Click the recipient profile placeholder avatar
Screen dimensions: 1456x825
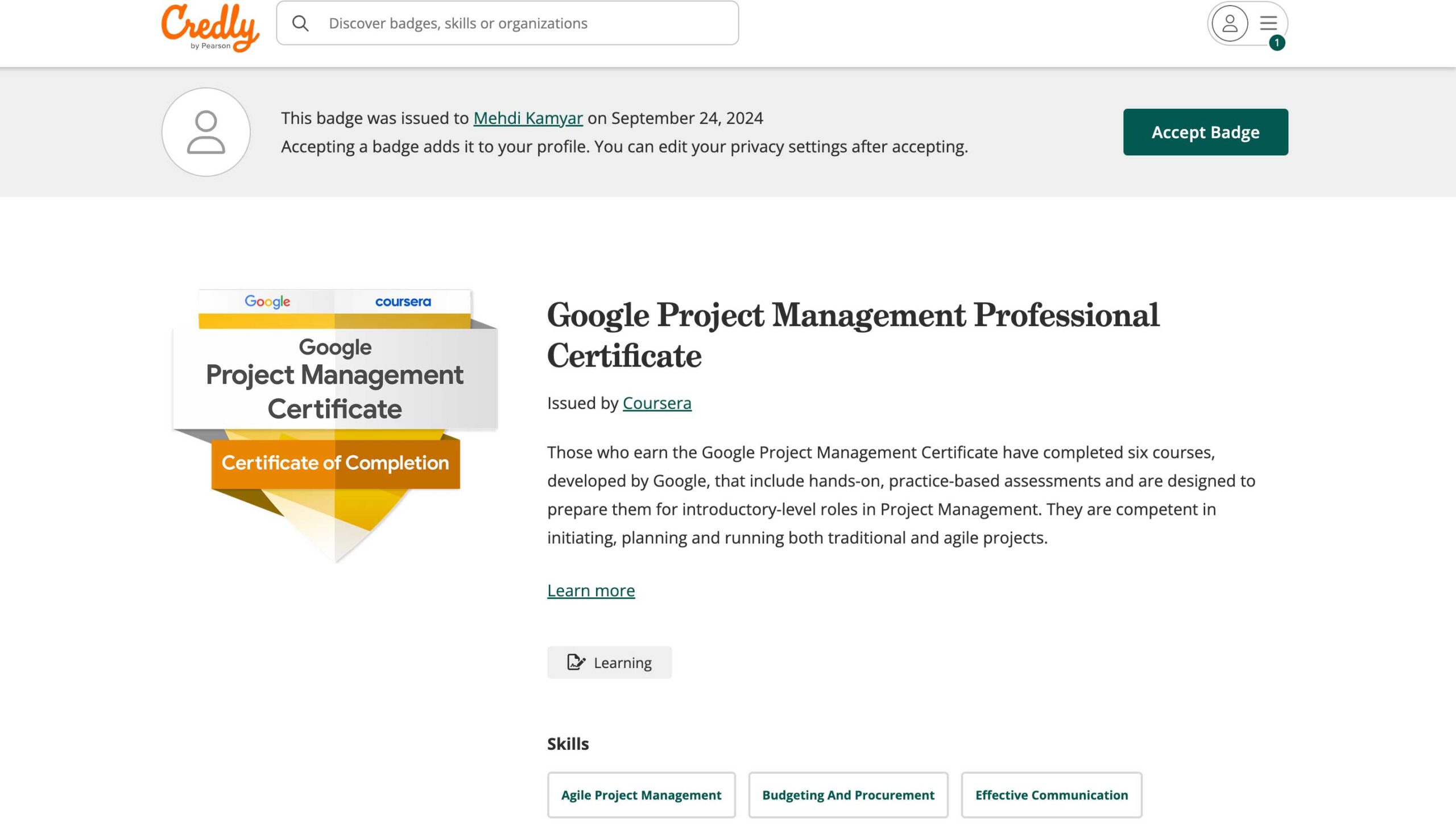206,132
